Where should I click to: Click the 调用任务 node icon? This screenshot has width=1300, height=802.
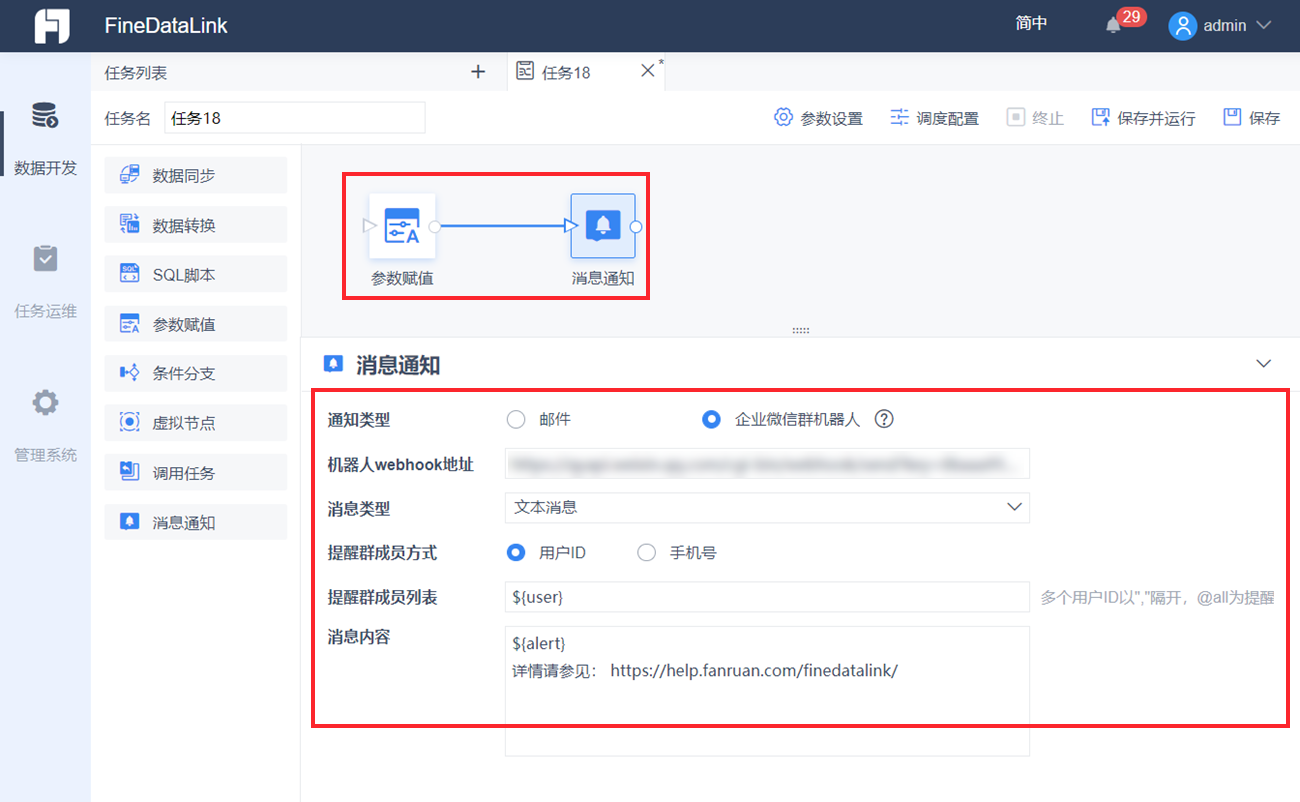(130, 472)
